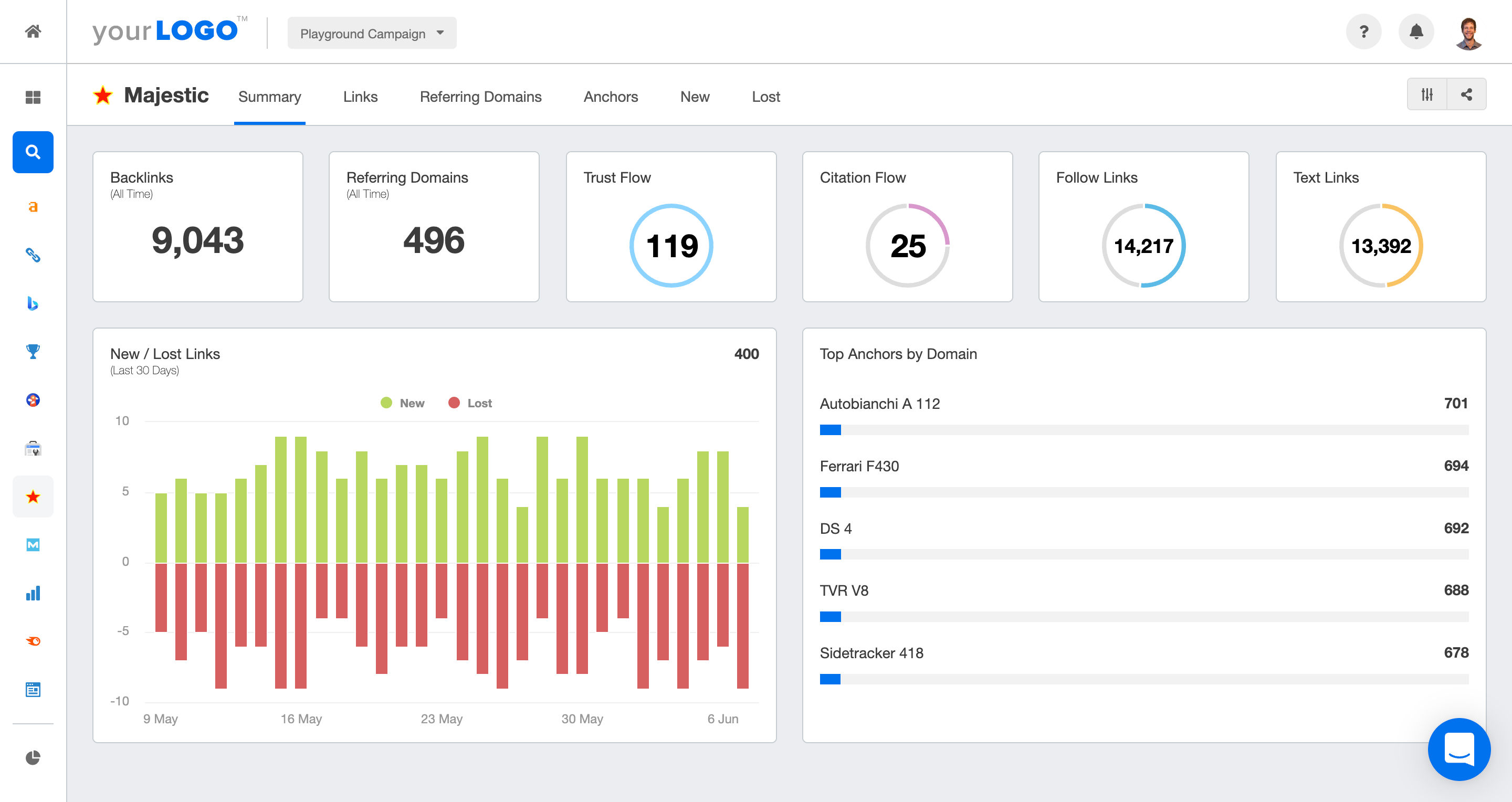Open the trophy rankings sidebar icon

[x=33, y=352]
